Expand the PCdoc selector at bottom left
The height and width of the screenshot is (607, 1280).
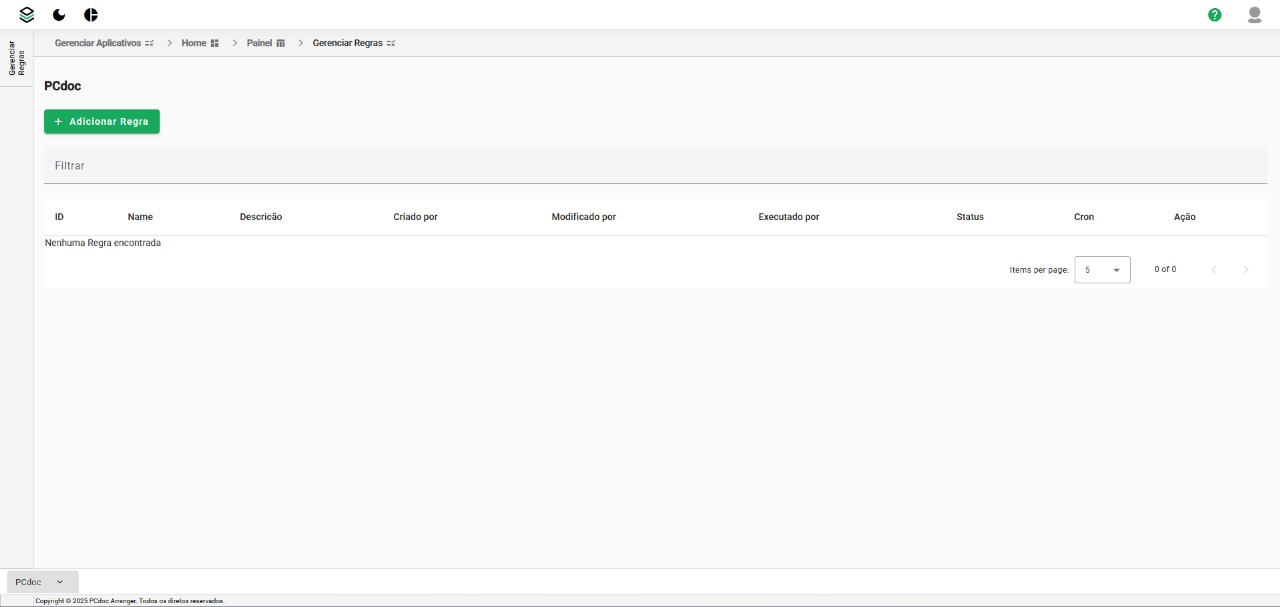(x=42, y=582)
